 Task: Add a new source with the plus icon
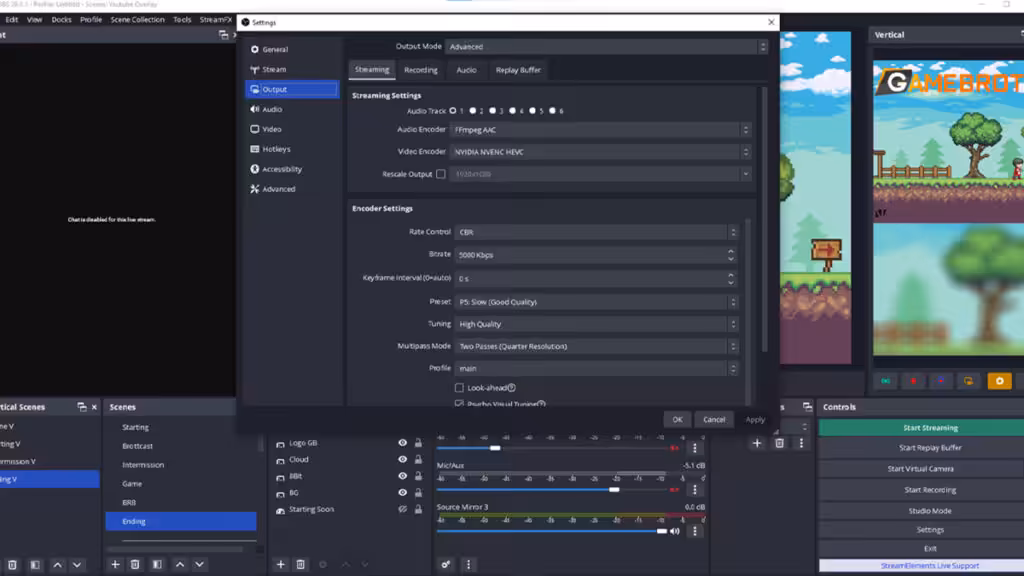[280, 565]
